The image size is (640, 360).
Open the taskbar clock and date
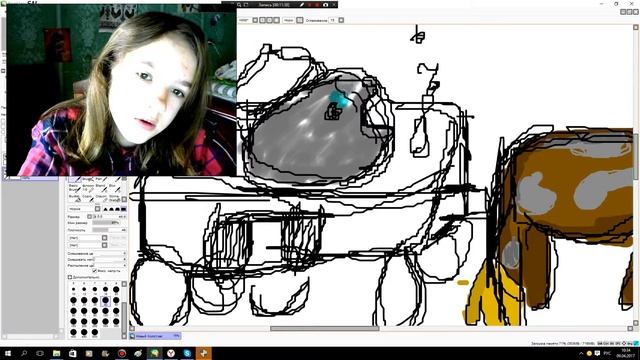pyautogui.click(x=625, y=353)
